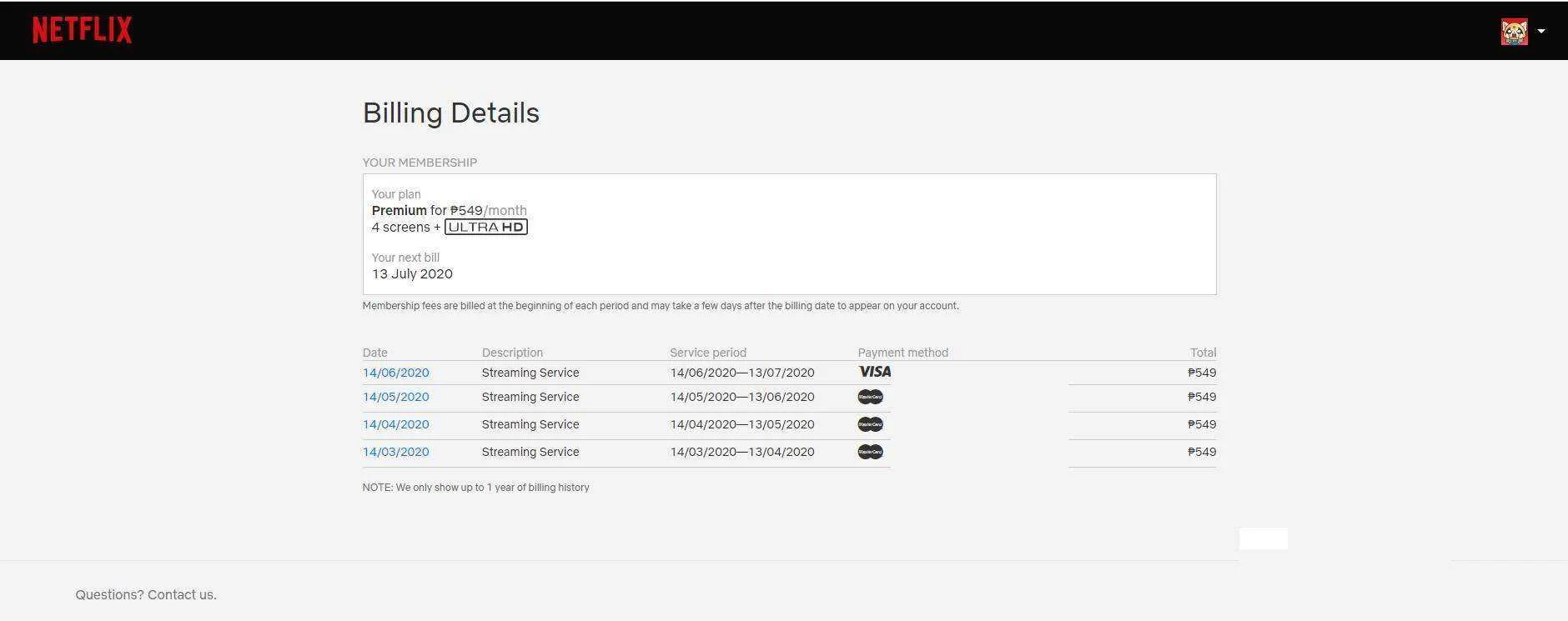Click the membership fees disclaimer text

point(661,306)
